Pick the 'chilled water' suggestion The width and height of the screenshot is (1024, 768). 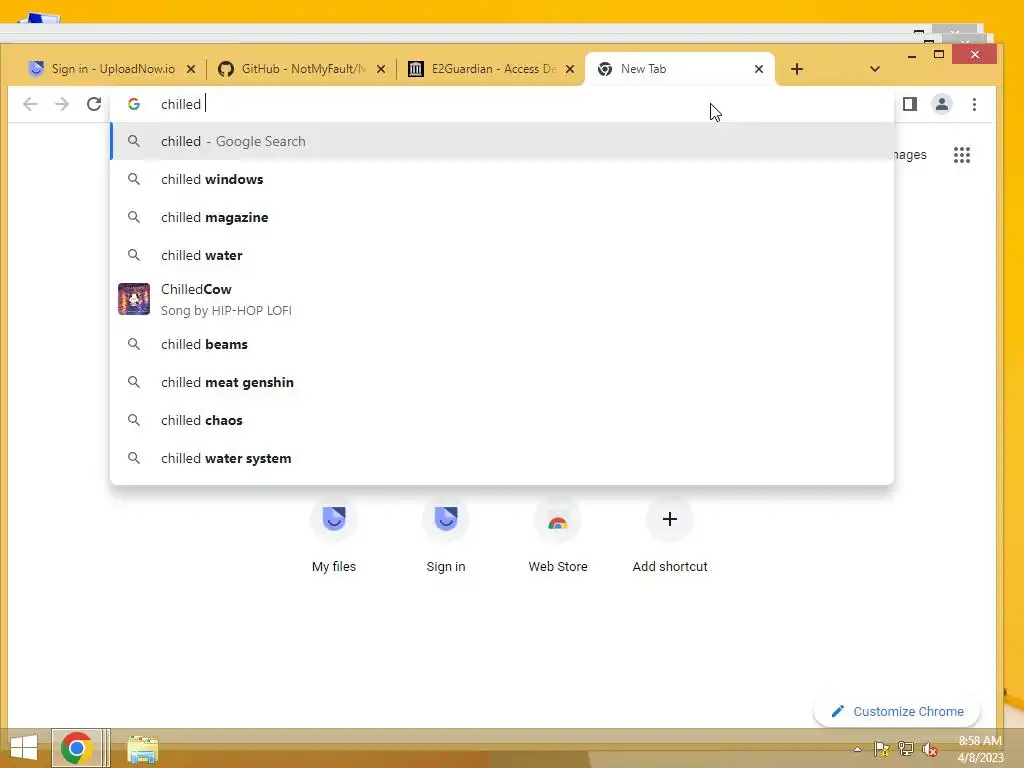pyautogui.click(x=502, y=255)
